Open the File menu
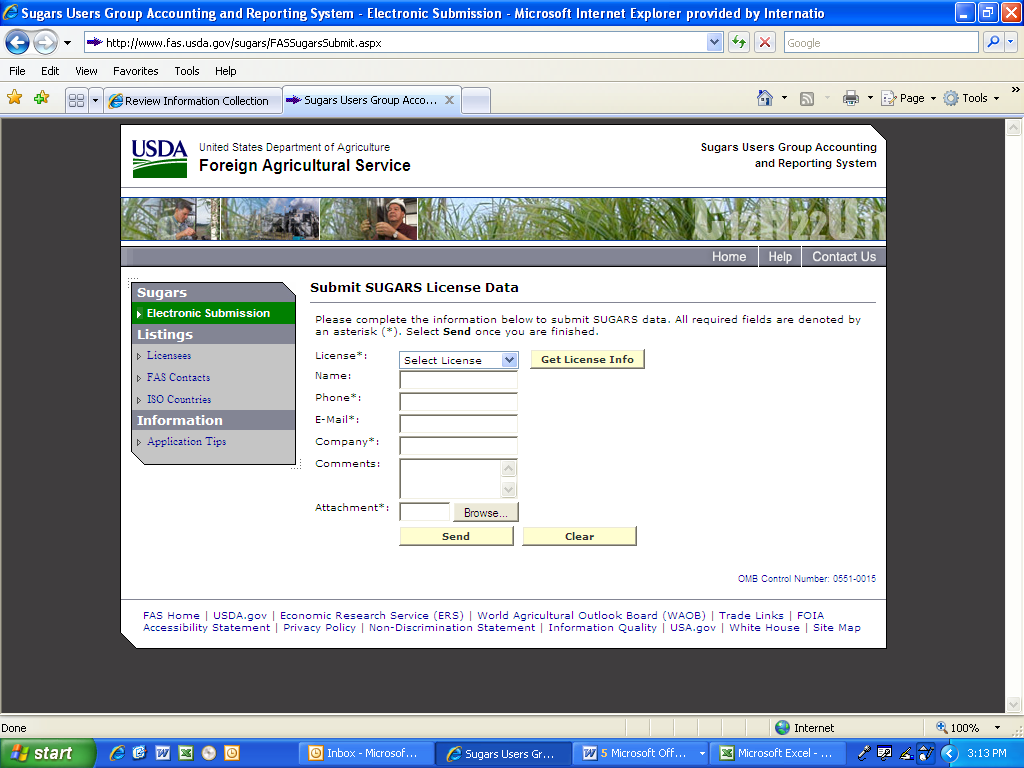The image size is (1024, 768). tap(18, 71)
